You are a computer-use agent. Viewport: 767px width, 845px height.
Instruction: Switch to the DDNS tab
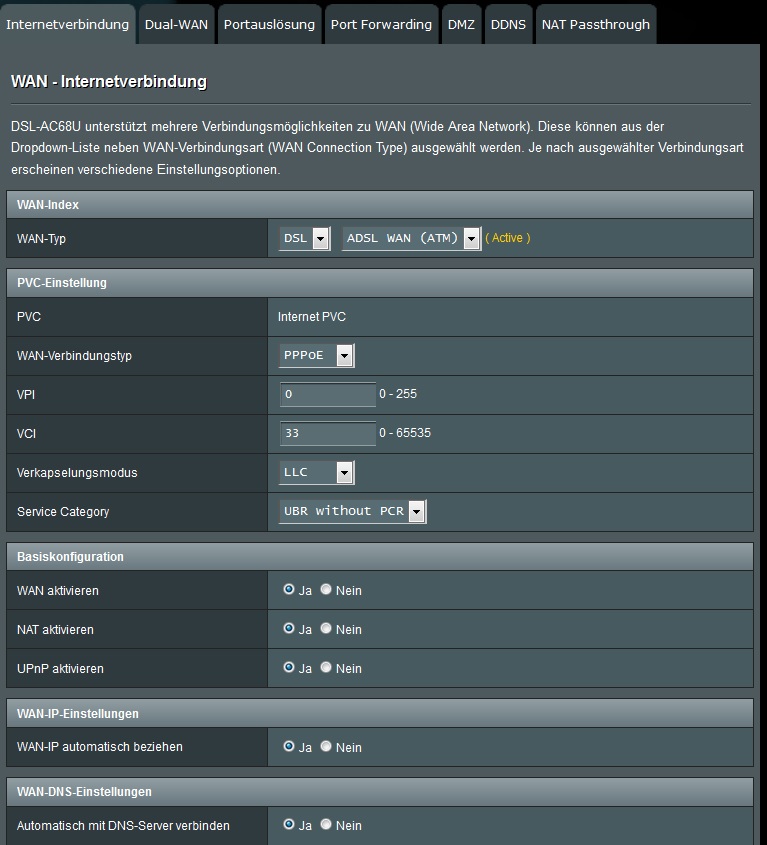coord(508,24)
